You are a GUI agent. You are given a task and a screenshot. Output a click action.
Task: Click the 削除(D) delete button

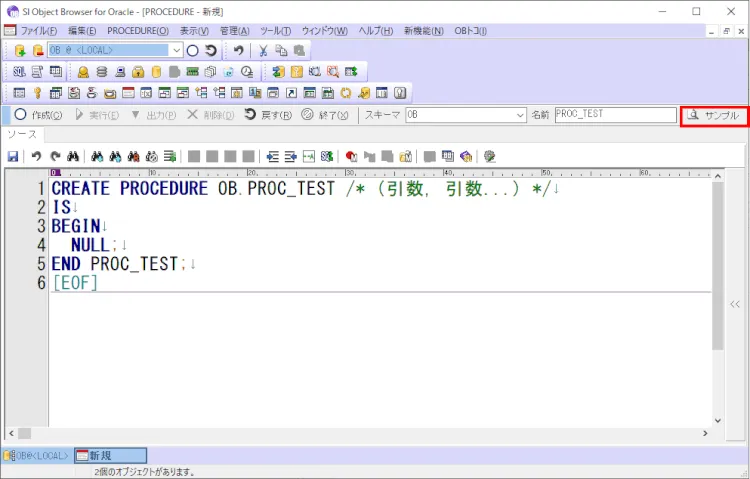point(211,115)
